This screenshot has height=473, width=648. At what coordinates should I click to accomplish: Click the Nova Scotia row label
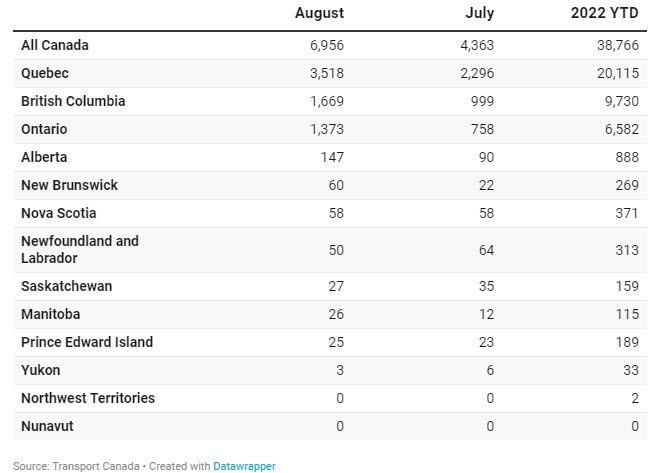pos(60,214)
